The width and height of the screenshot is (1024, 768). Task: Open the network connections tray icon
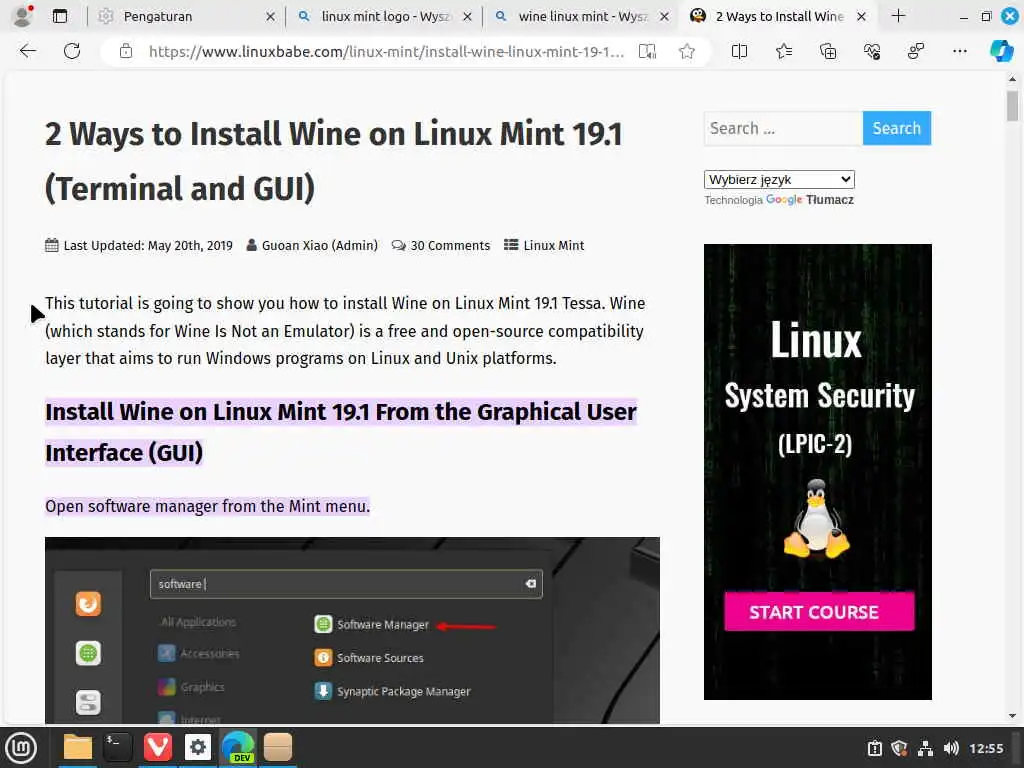point(925,748)
